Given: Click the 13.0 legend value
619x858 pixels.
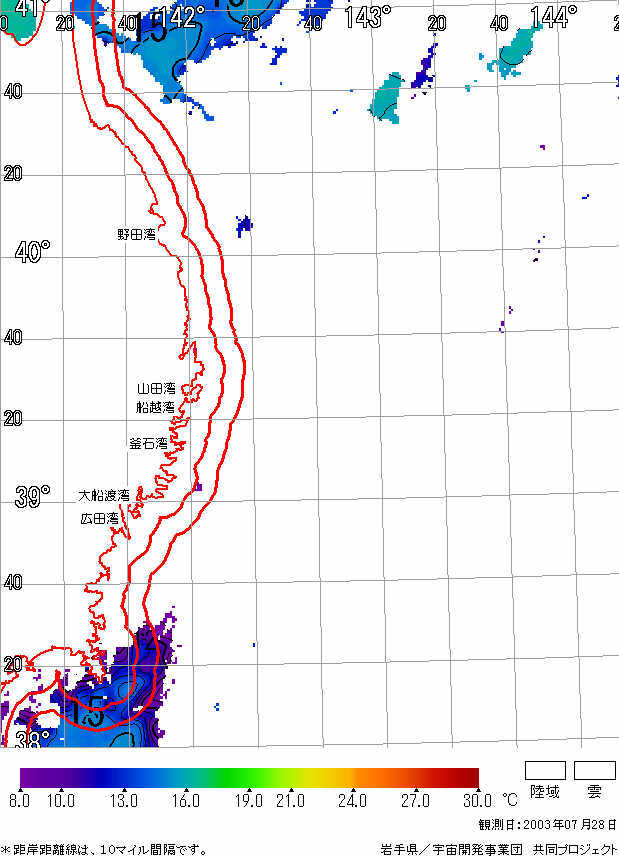Looking at the screenshot, I should (124, 801).
